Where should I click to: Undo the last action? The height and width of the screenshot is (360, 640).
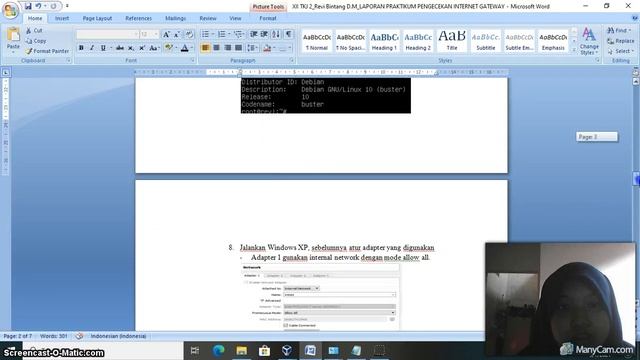[x=38, y=6]
